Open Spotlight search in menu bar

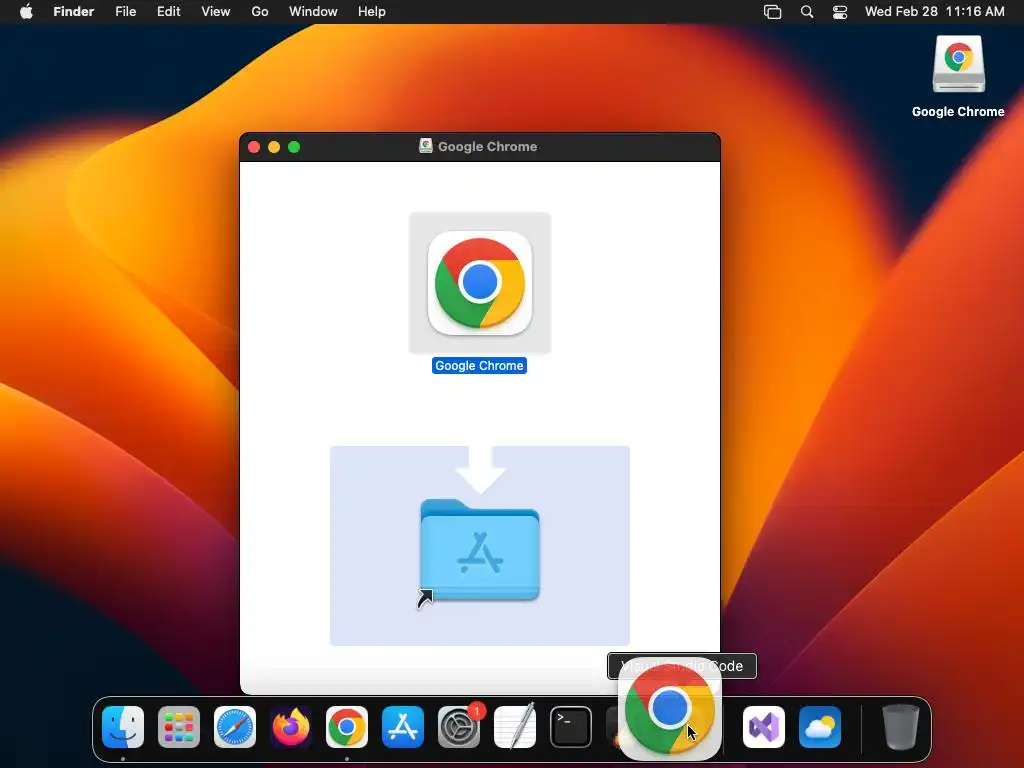pyautogui.click(x=807, y=12)
